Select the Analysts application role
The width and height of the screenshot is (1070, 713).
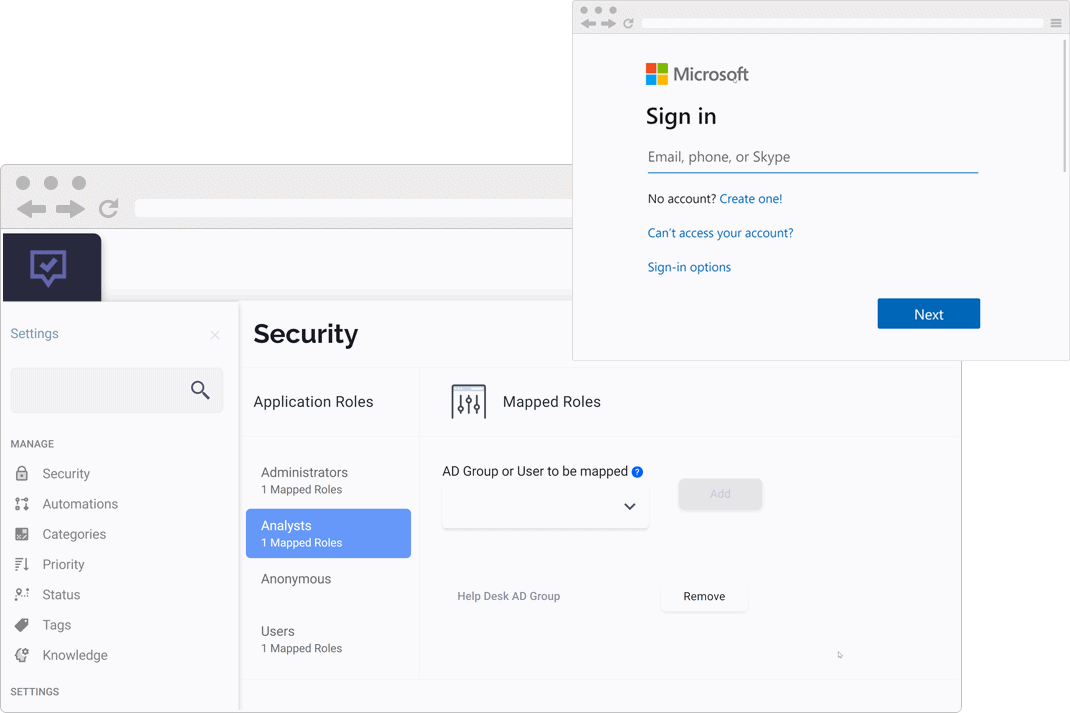click(x=328, y=534)
